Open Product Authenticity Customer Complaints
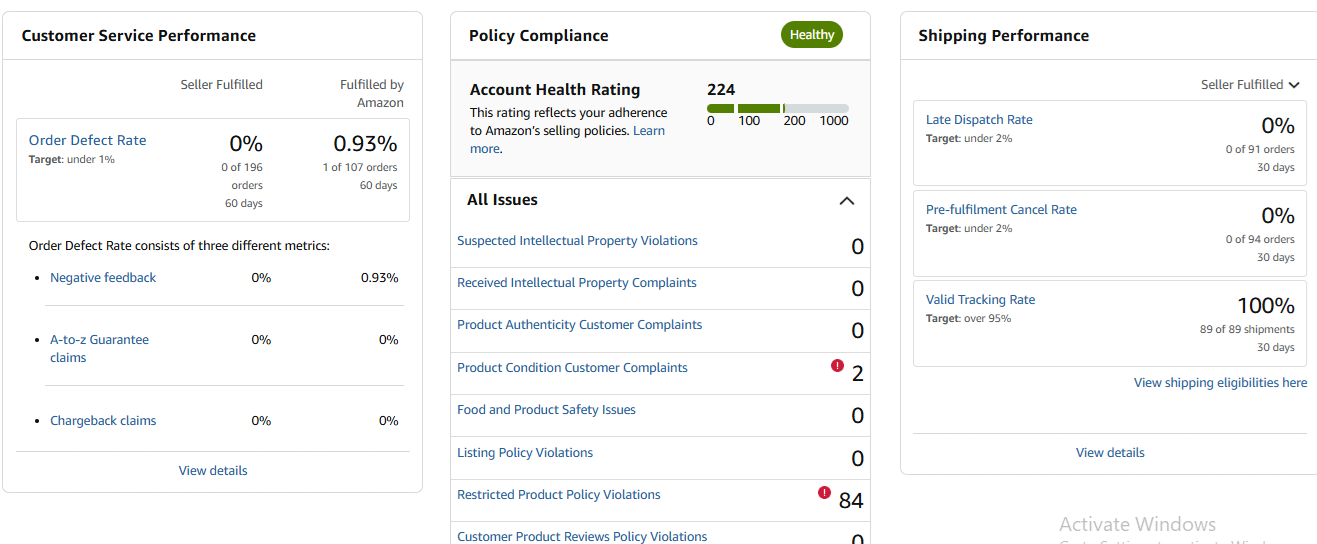 579,325
